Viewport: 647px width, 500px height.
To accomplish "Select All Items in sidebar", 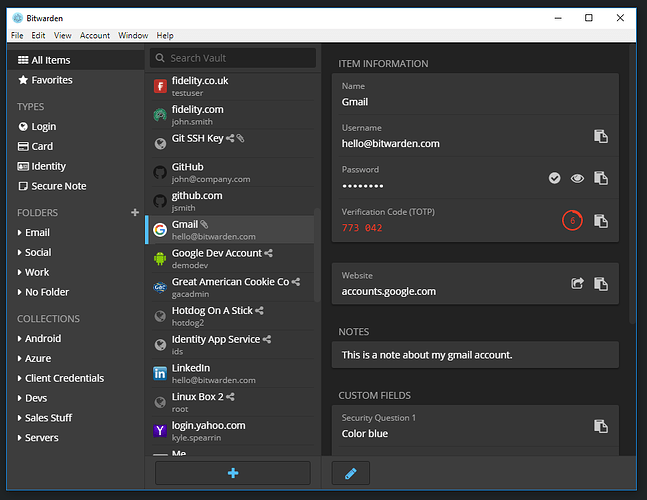I will [x=76, y=60].
